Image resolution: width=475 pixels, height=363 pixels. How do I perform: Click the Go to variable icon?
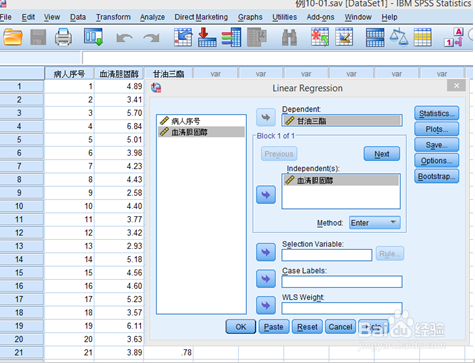[207, 37]
